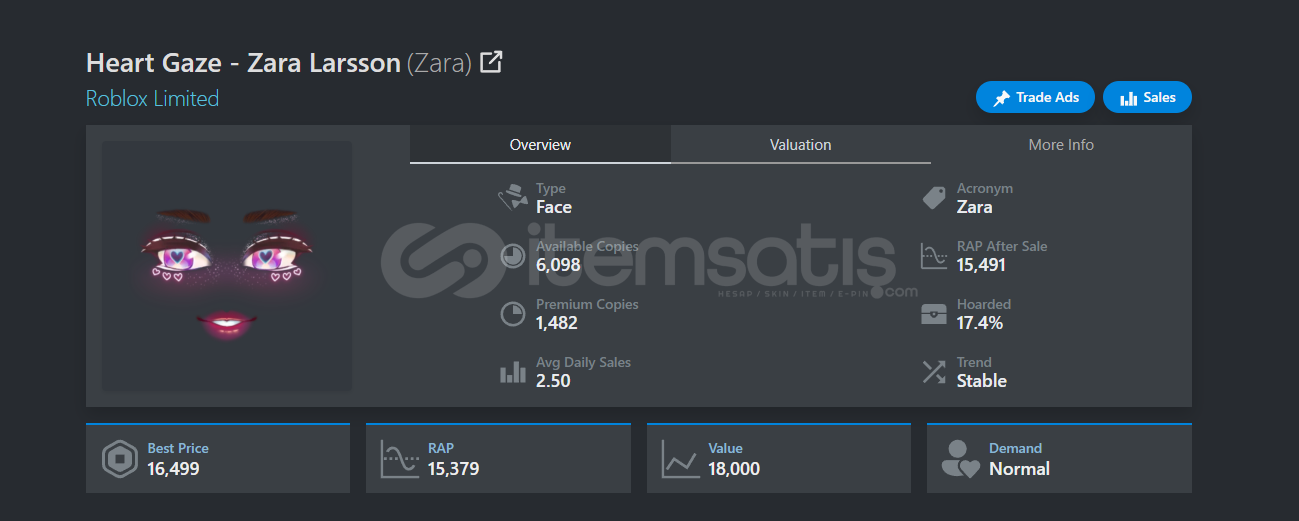Click the Demand people-heart icon
This screenshot has width=1299, height=521.
(x=961, y=459)
